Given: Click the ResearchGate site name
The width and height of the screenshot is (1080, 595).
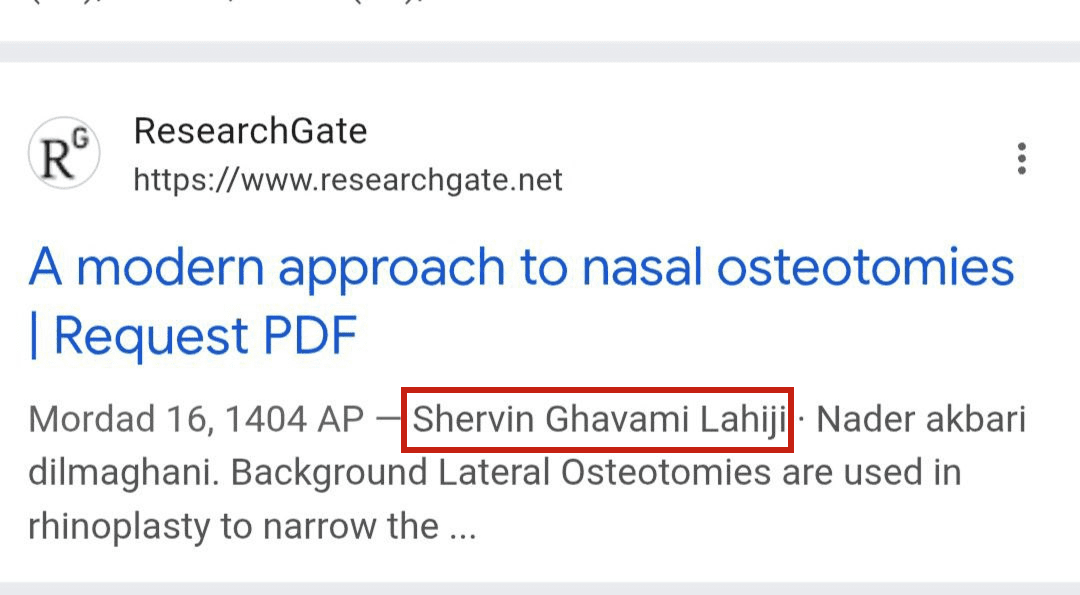Looking at the screenshot, I should coord(250,131).
